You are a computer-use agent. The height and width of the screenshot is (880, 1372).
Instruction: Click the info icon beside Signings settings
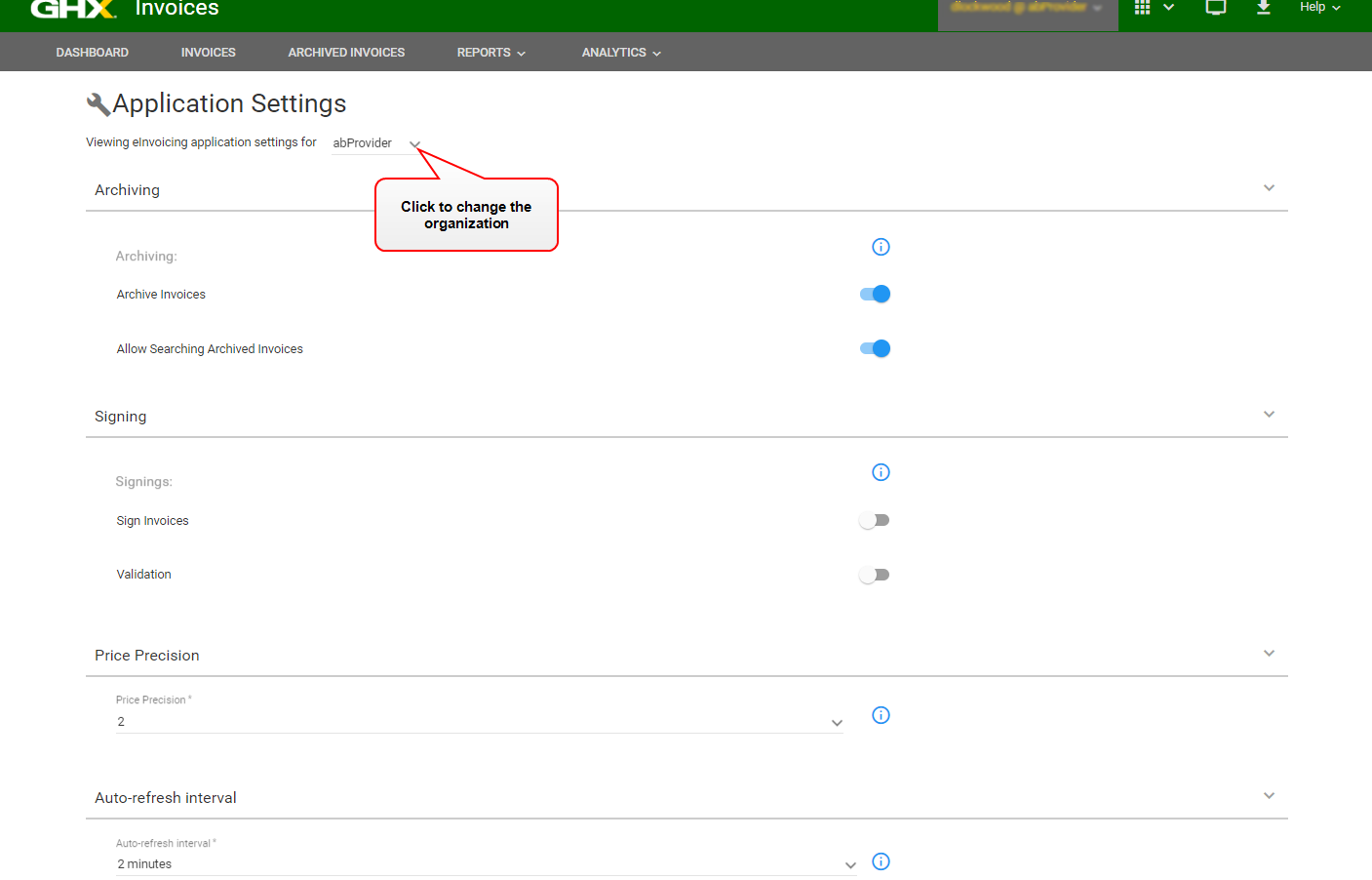click(x=881, y=472)
